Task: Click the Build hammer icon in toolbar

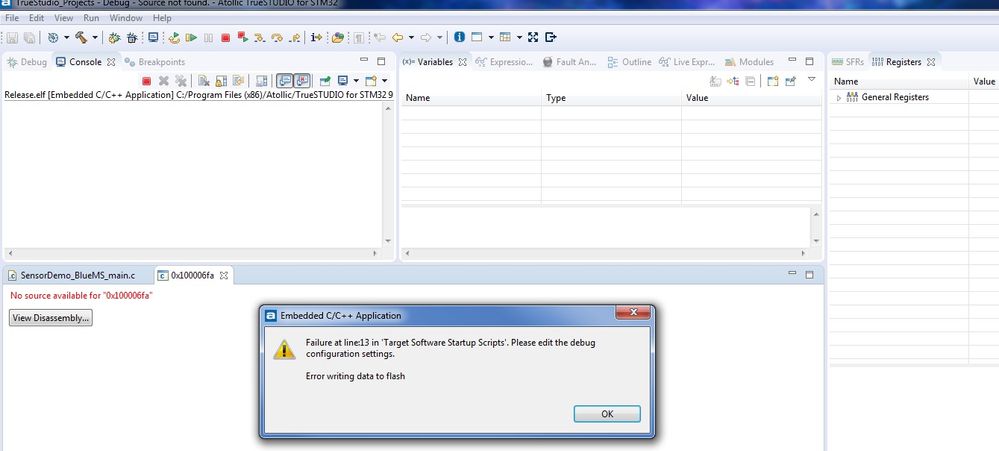Action: (x=81, y=38)
